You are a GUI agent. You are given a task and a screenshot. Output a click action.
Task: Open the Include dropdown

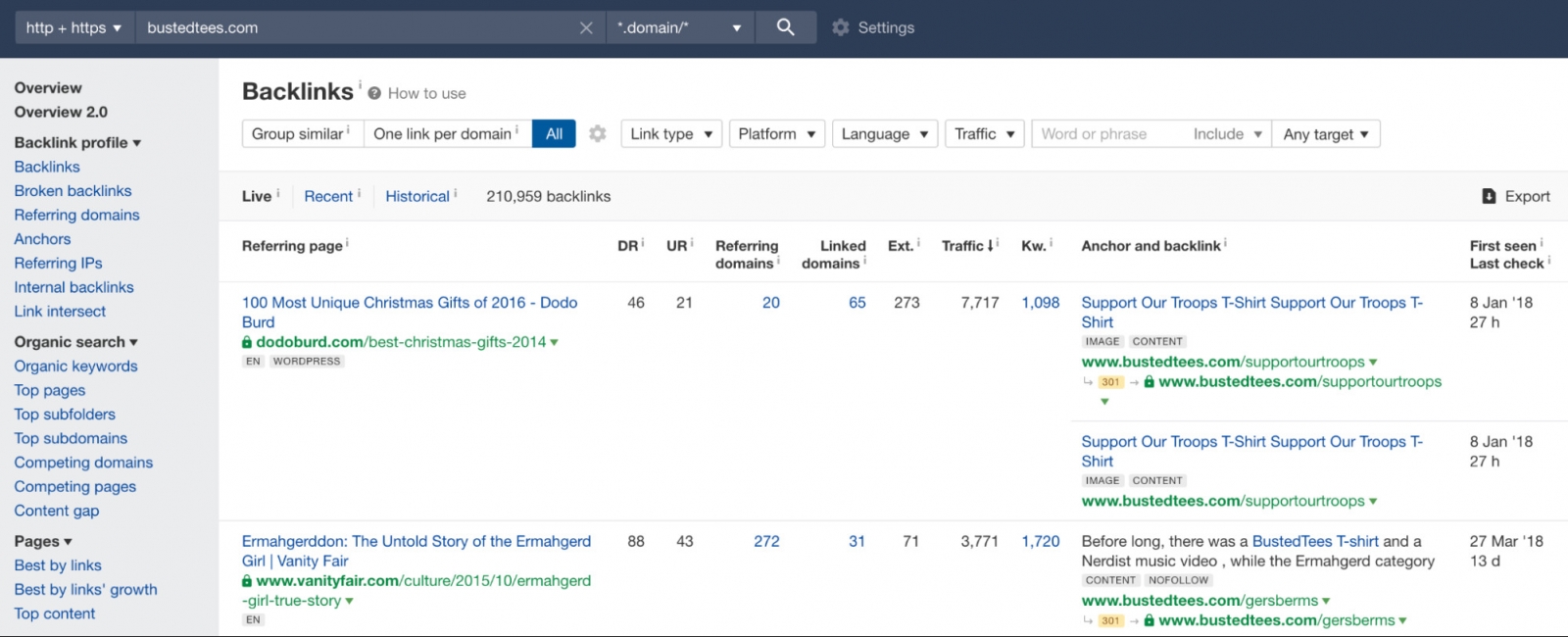click(1227, 133)
